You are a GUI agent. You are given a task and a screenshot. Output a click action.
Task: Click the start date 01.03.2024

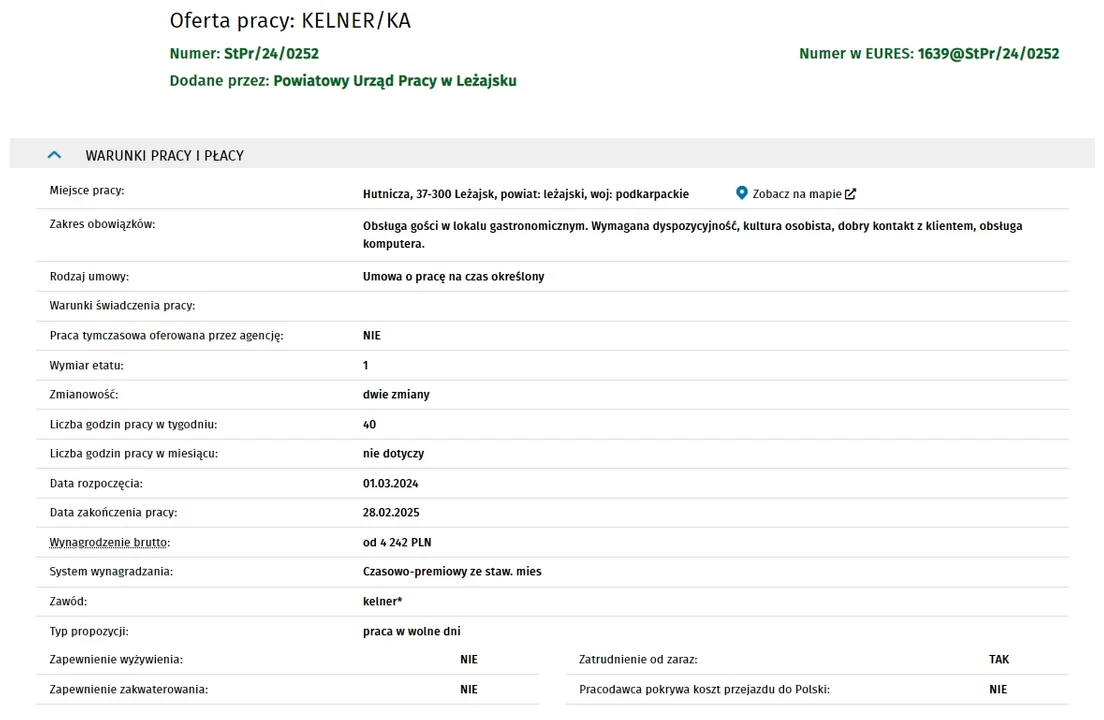tap(391, 484)
